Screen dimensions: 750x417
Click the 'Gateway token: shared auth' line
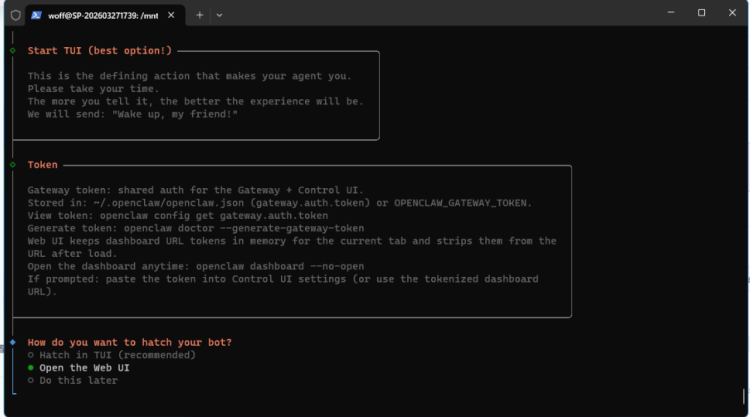[196, 190]
